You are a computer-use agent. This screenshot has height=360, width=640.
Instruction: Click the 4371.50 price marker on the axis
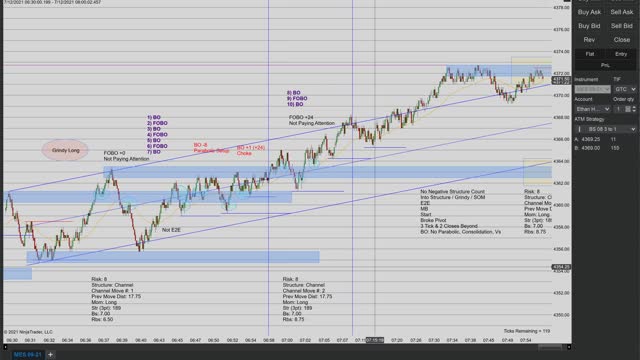pyautogui.click(x=561, y=79)
